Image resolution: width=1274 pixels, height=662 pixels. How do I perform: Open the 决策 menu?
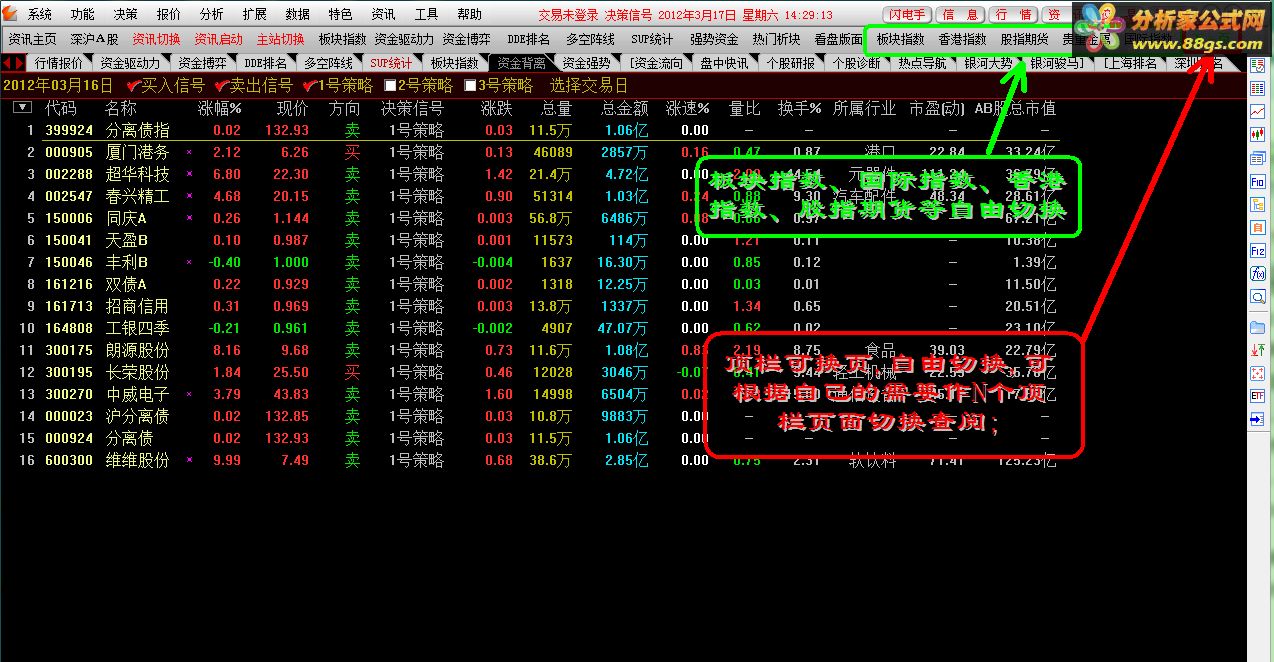tap(126, 14)
